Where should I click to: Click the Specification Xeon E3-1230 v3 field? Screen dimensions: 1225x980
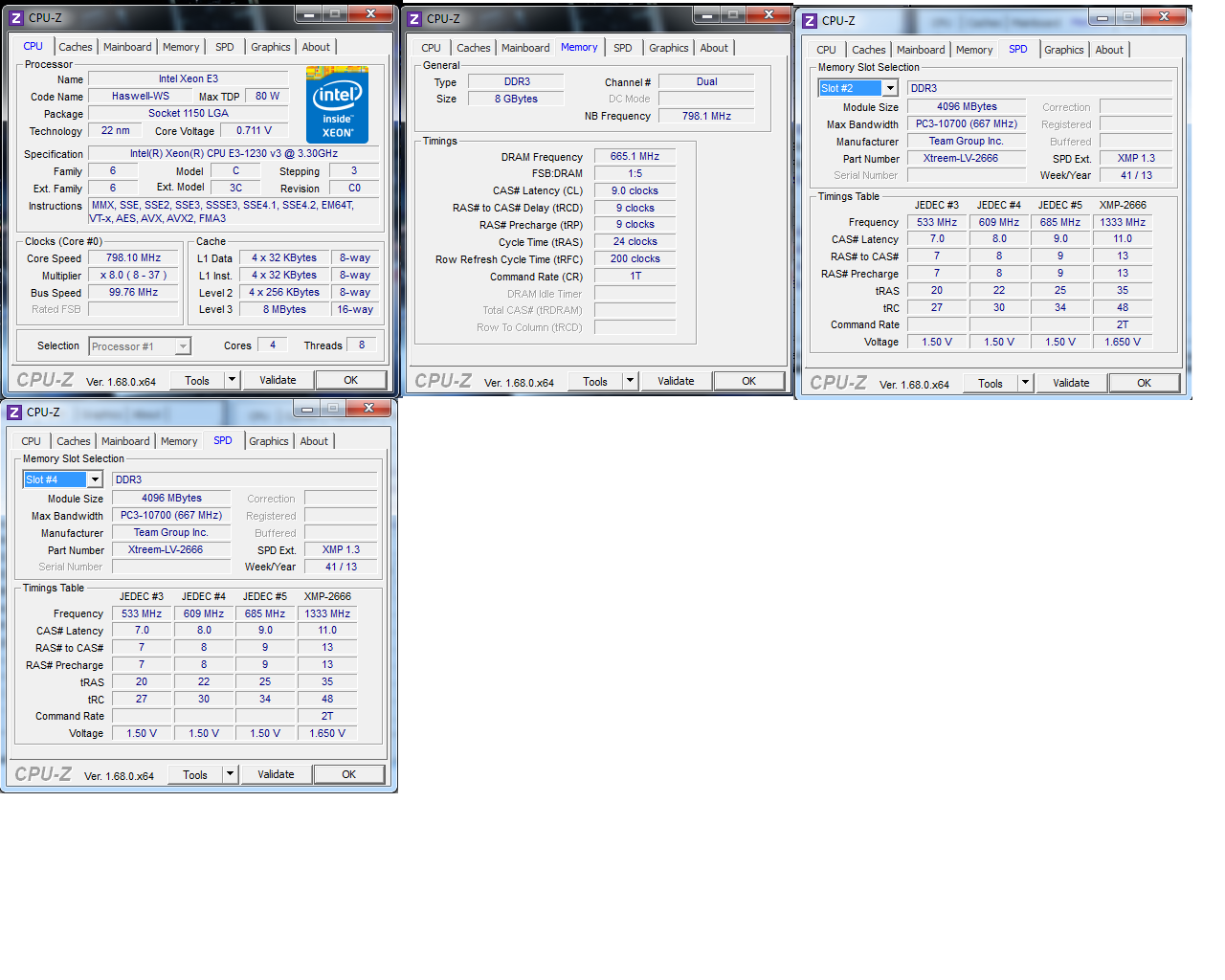[x=234, y=154]
